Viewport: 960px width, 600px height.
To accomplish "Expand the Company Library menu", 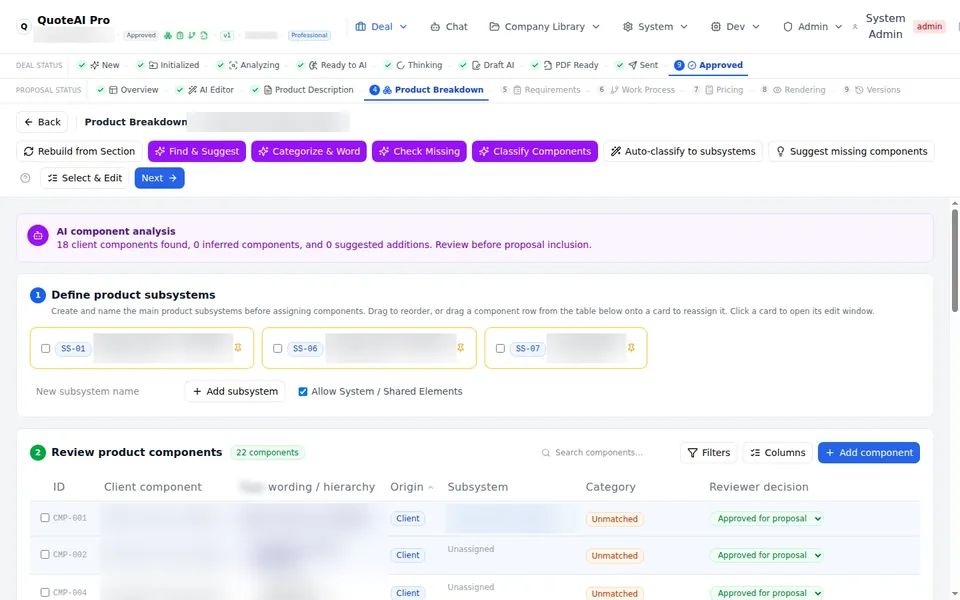I will (x=544, y=27).
